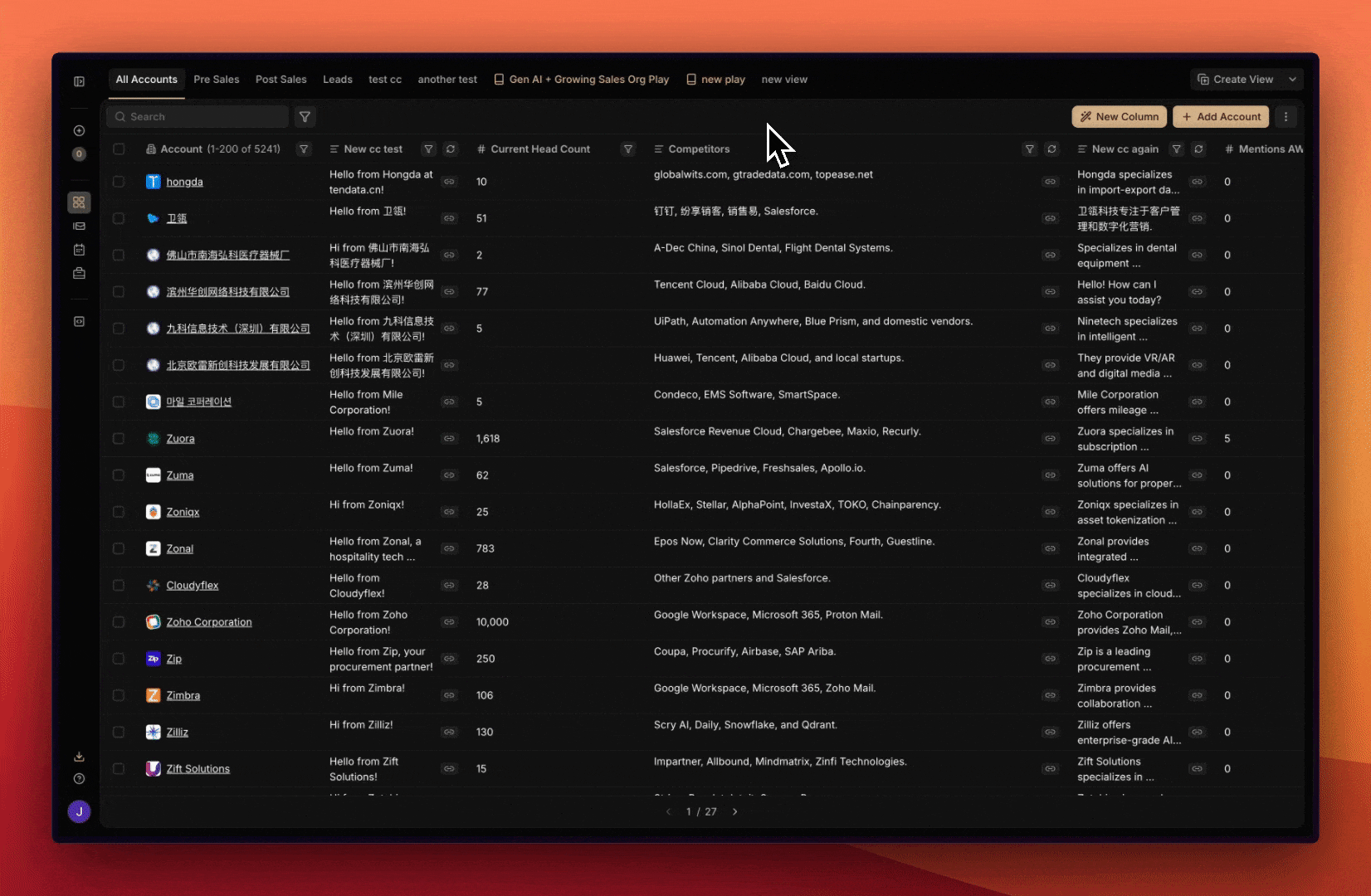Go to next page using pagination arrow
The image size is (1371, 896).
point(734,812)
